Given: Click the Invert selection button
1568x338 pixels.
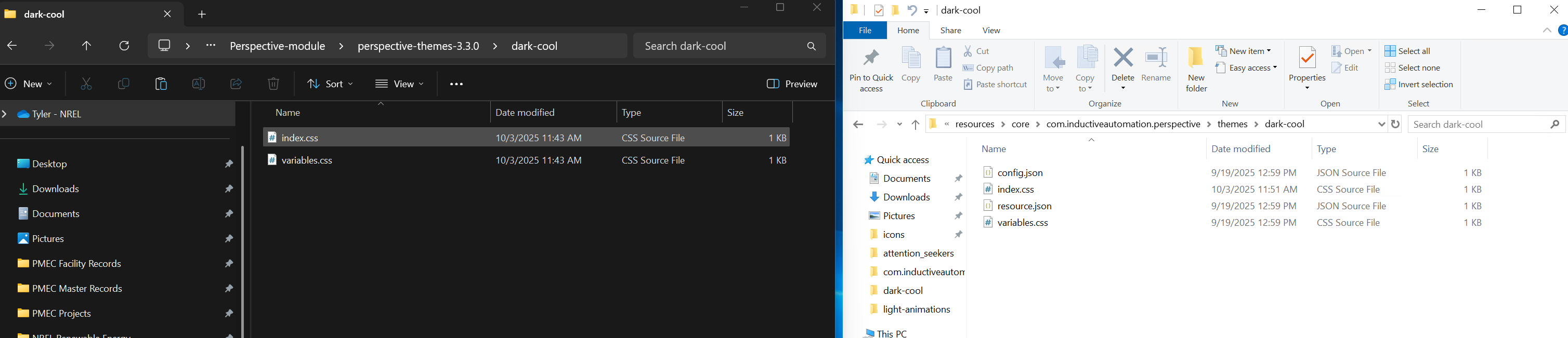Looking at the screenshot, I should tap(1419, 85).
